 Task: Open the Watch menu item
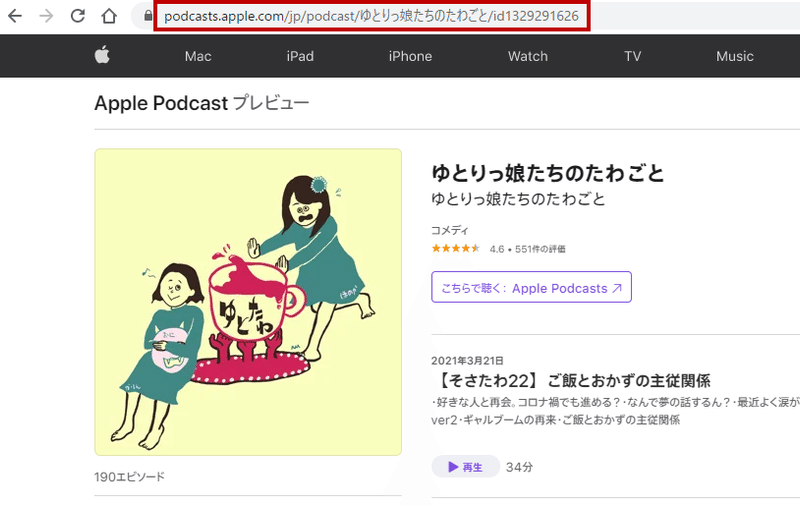528,56
